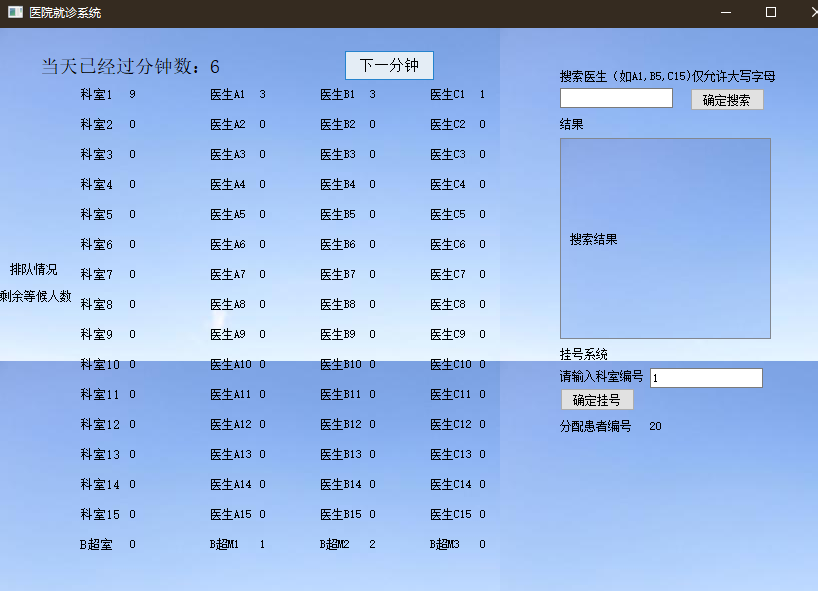This screenshot has height=591, width=818.
Task: Click the 医生B13 label
Action: tap(341, 454)
